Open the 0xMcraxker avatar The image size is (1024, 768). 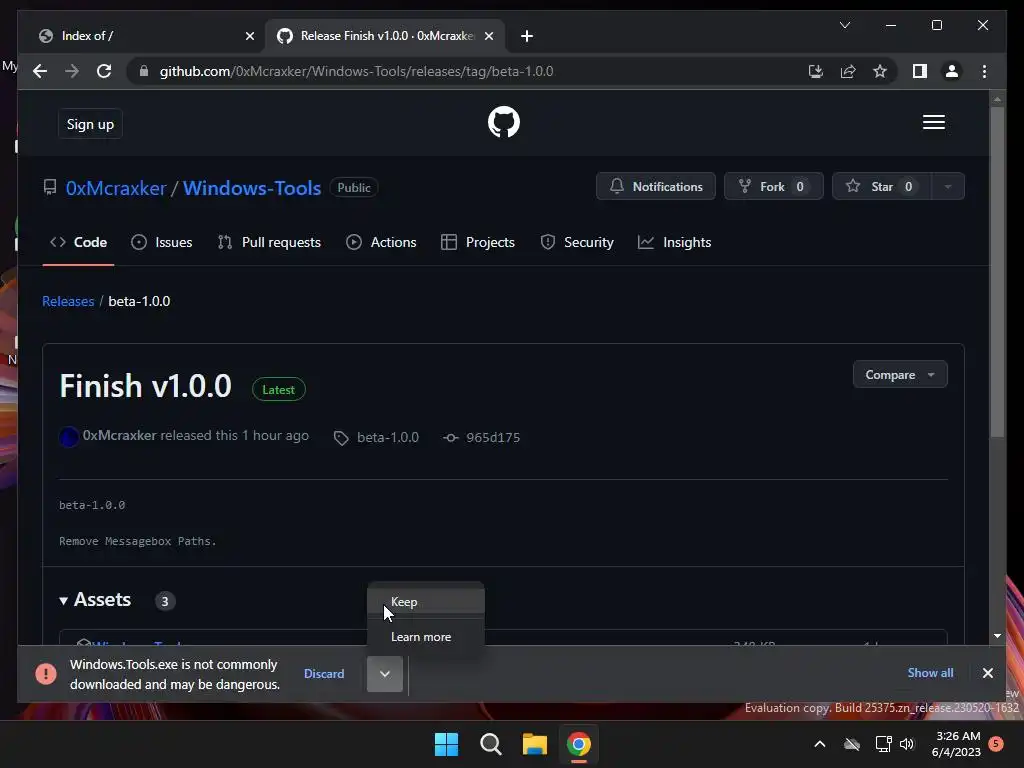tap(69, 436)
